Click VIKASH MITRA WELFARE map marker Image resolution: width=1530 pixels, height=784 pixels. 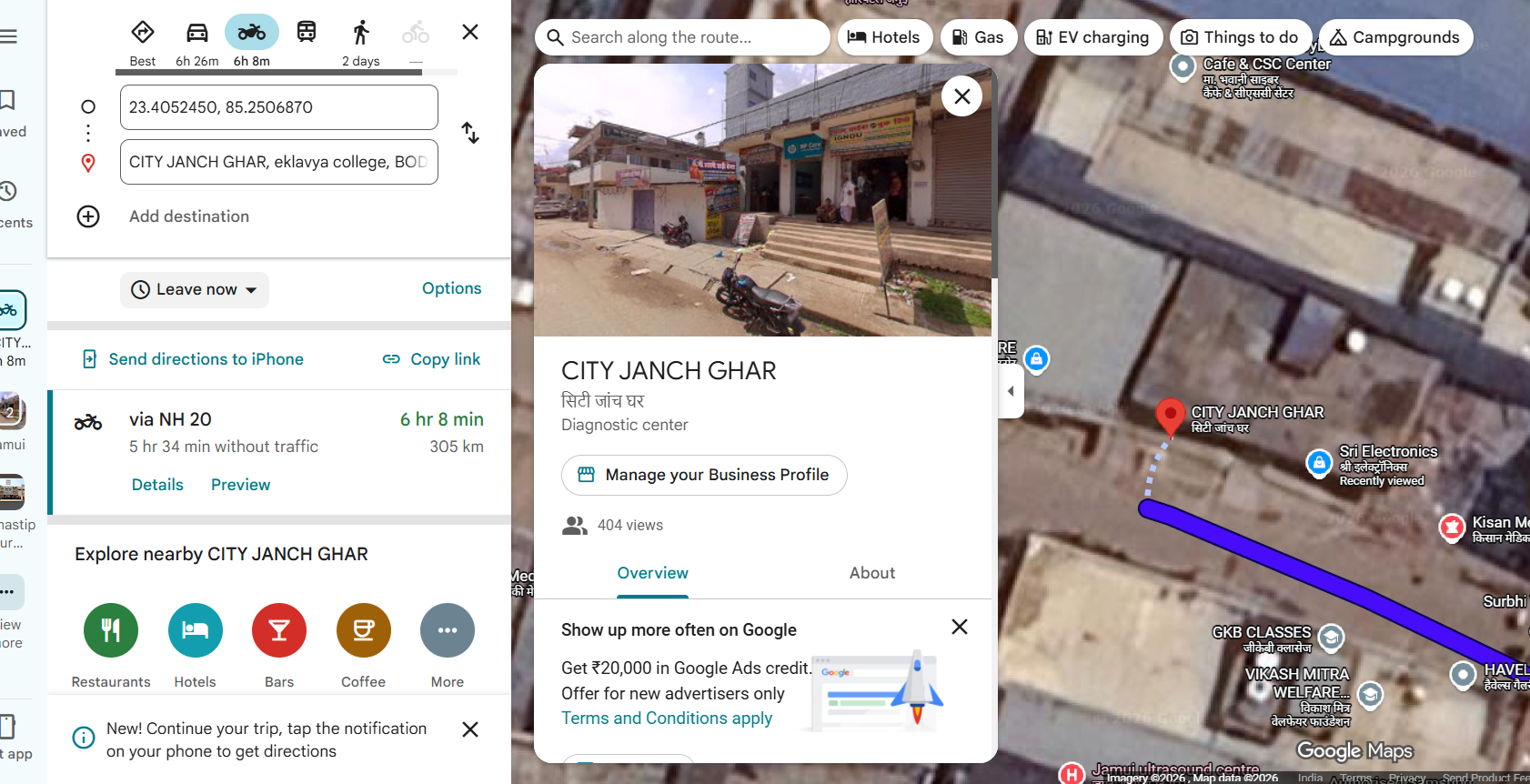pos(1370,696)
